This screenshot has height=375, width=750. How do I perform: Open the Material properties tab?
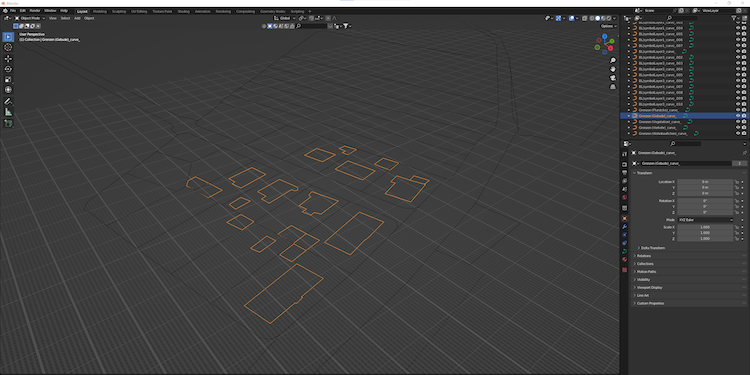click(x=624, y=259)
